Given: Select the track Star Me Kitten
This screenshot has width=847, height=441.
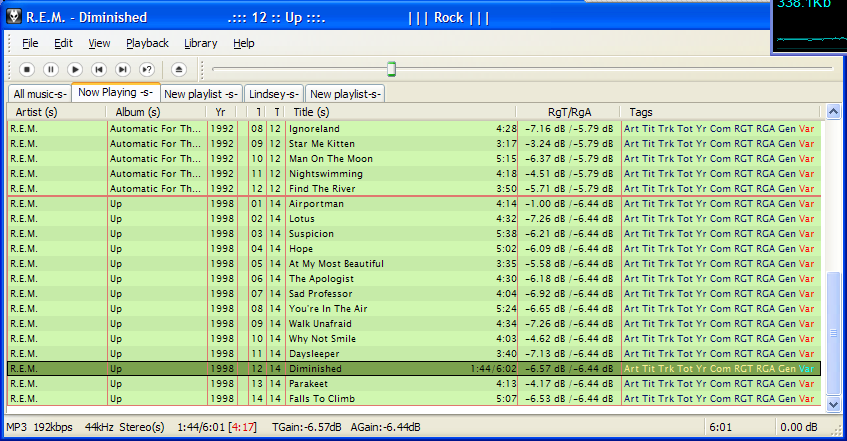Looking at the screenshot, I should 414,144.
